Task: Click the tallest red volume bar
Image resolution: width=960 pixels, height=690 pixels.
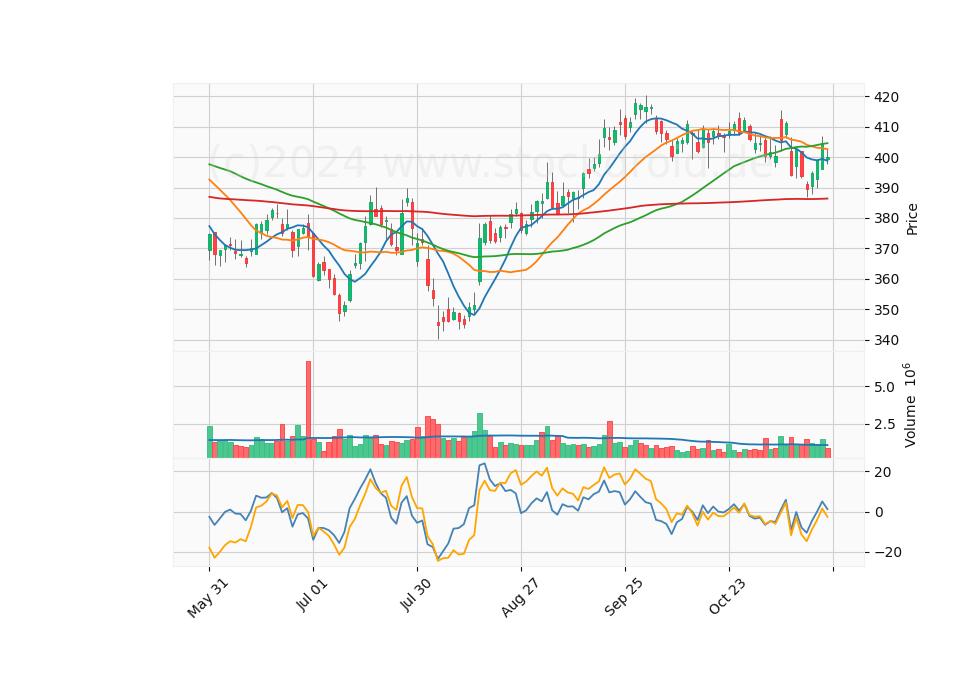Action: [309, 410]
